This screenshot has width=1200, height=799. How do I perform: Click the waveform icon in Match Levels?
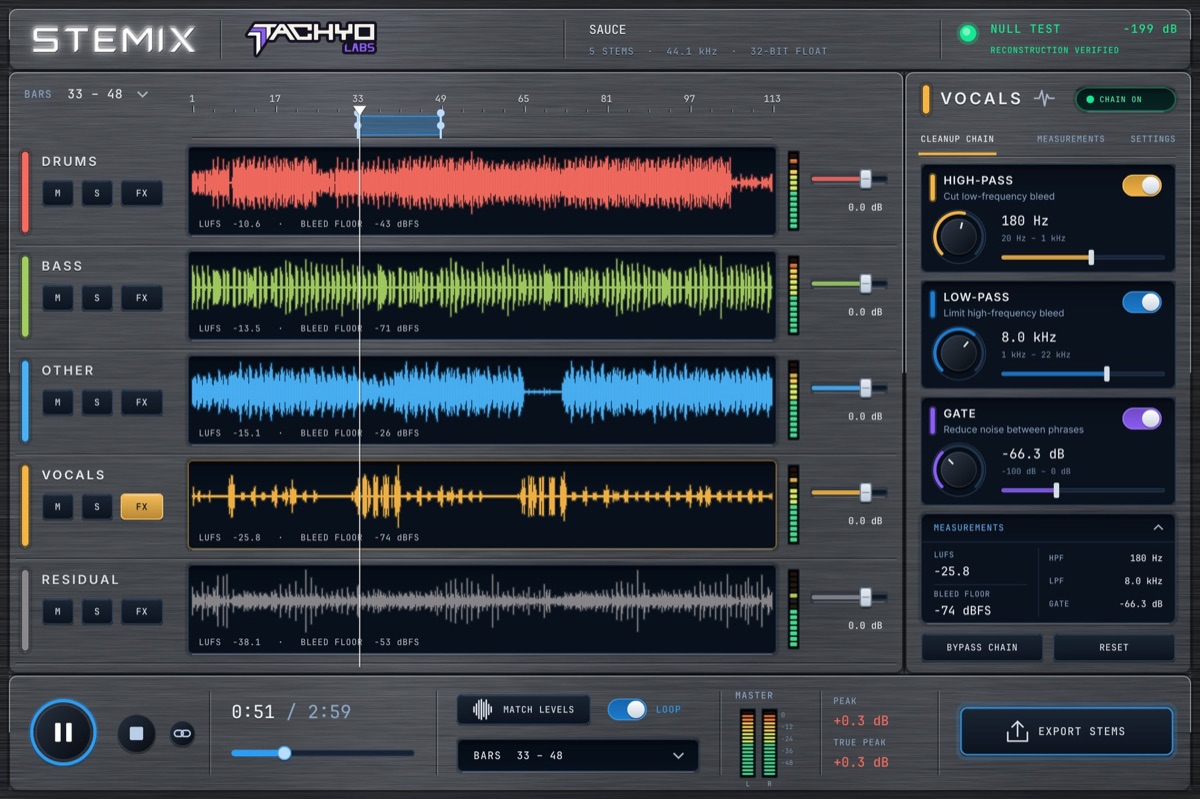(x=482, y=709)
